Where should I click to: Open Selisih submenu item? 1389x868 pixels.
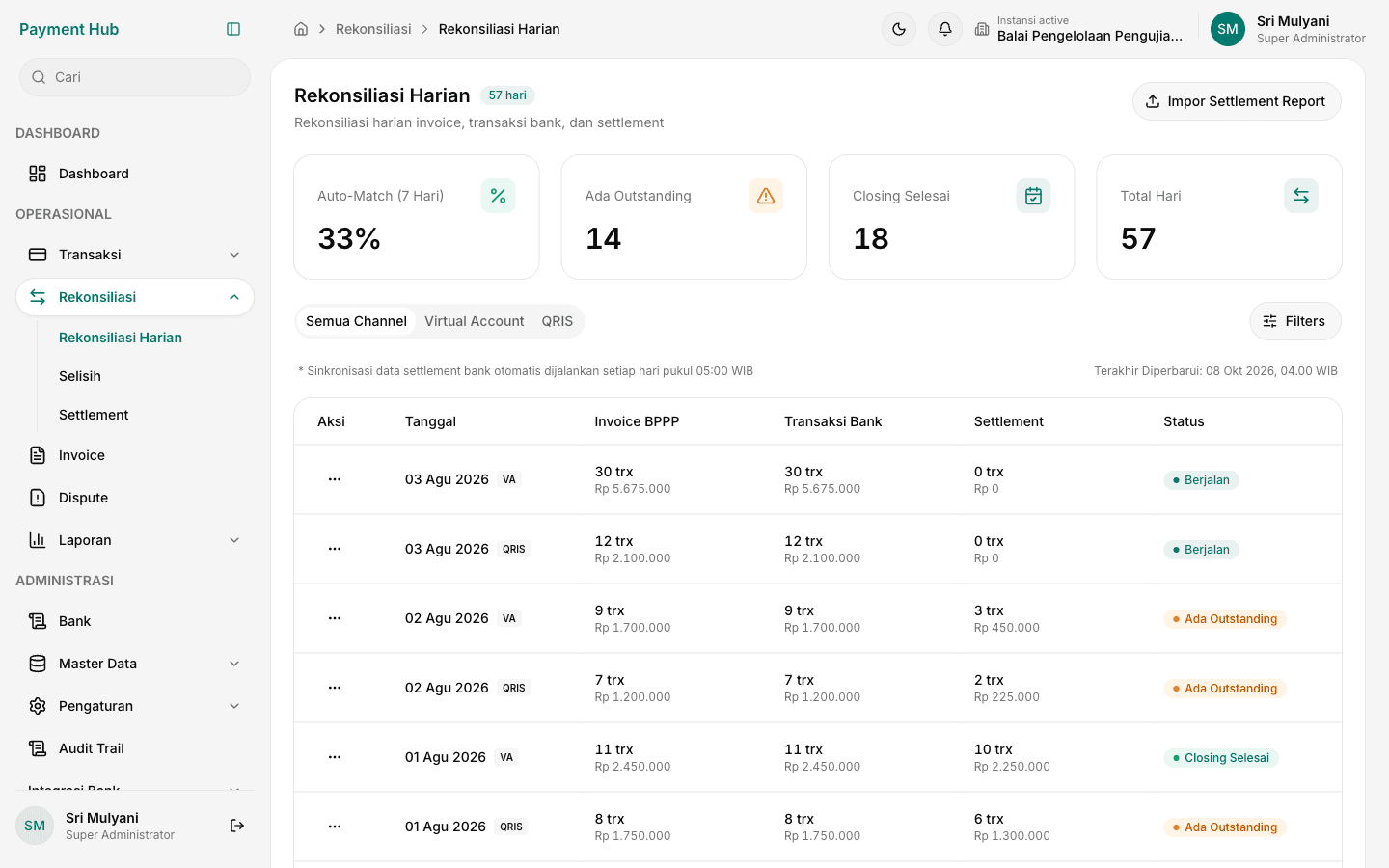[80, 376]
